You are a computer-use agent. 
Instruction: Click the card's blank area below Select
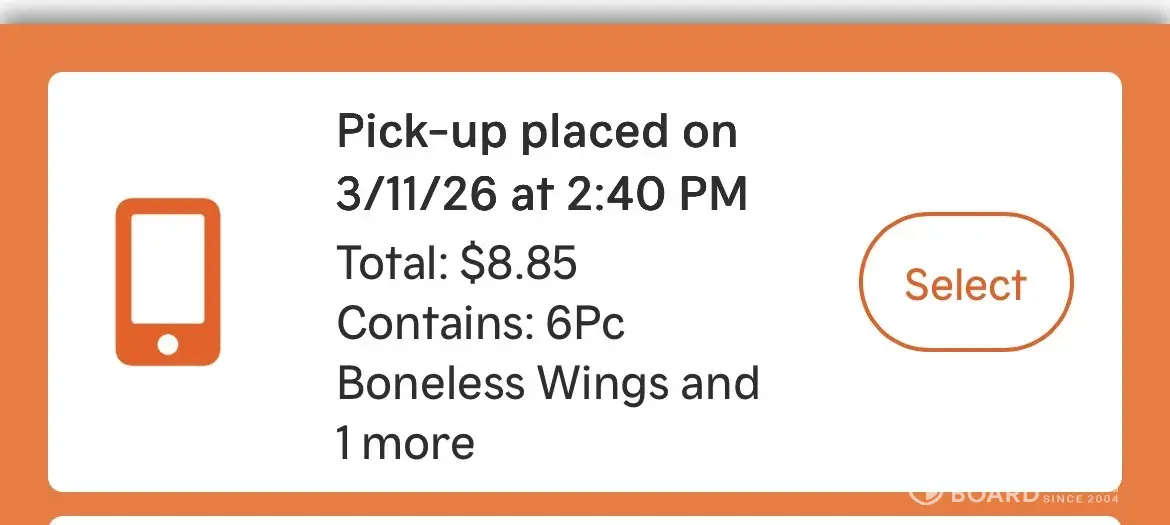click(x=966, y=420)
